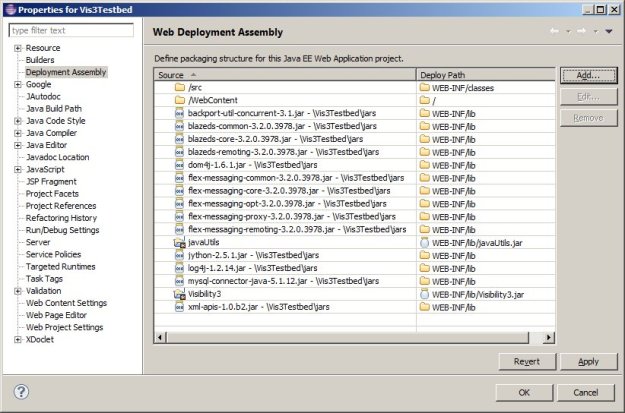This screenshot has height=413, width=625.
Task: Click the jar icon of dom4j-1.6.1.jar
Action: [x=179, y=165]
